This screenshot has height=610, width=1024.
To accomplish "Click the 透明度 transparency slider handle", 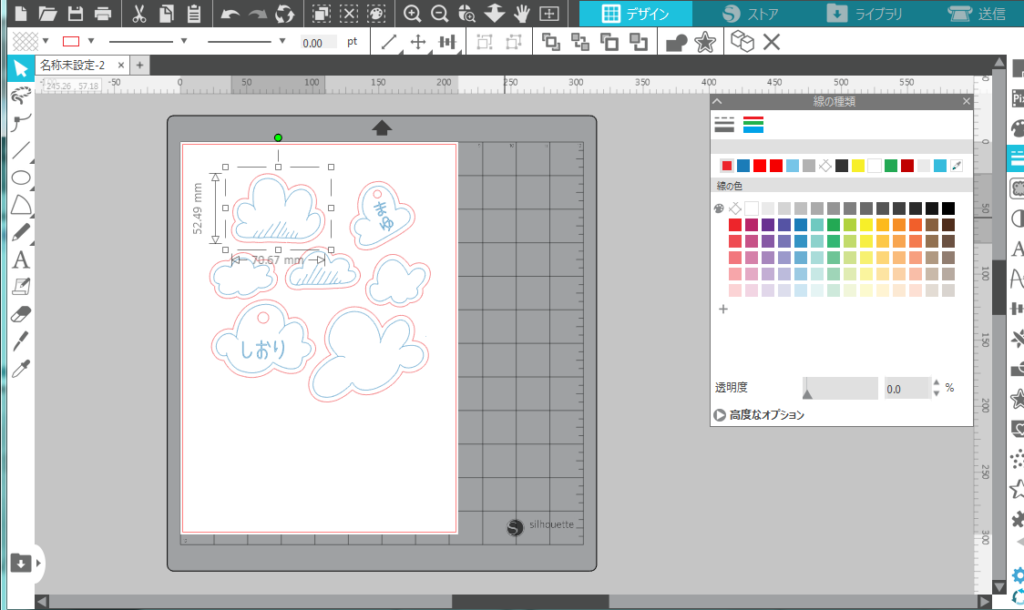I will point(807,392).
